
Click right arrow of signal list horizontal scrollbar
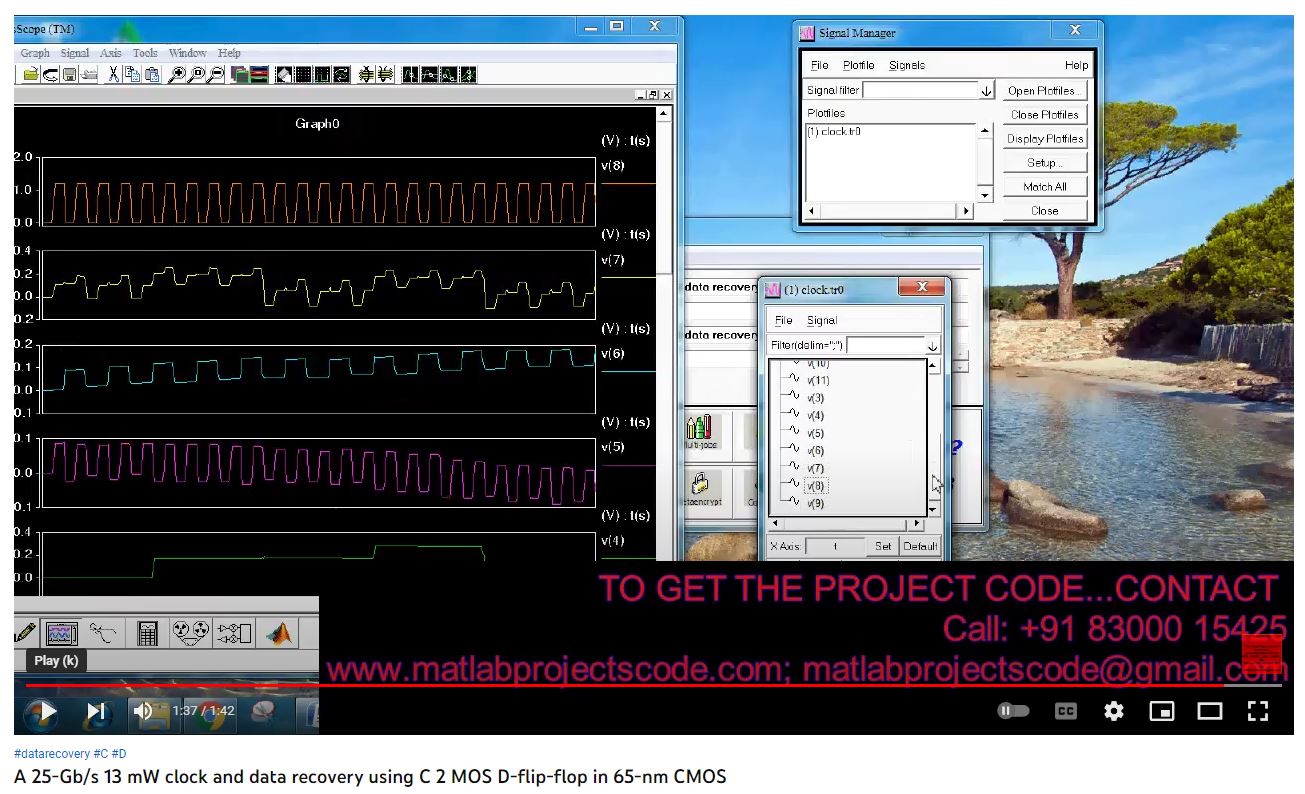click(x=916, y=524)
